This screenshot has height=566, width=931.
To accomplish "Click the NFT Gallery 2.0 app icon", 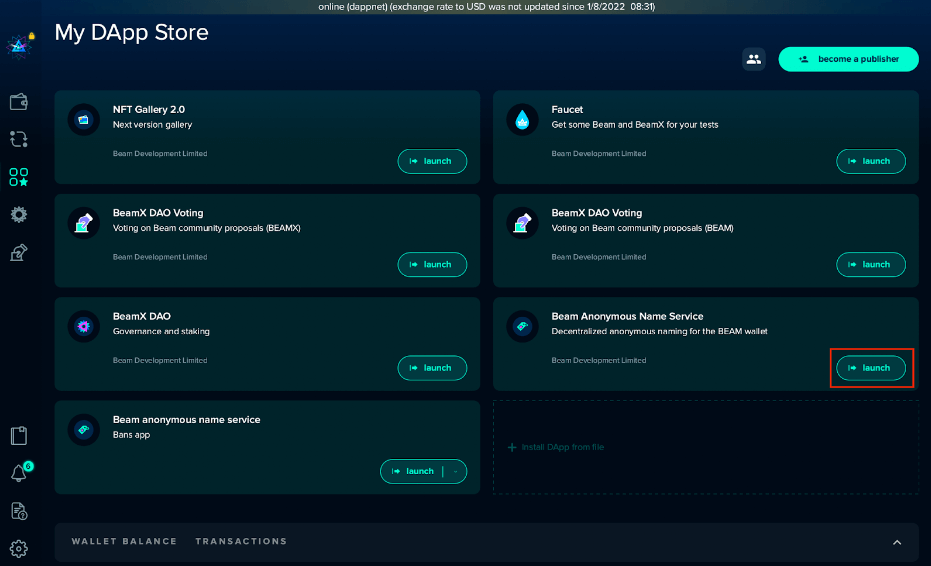I will point(83,120).
